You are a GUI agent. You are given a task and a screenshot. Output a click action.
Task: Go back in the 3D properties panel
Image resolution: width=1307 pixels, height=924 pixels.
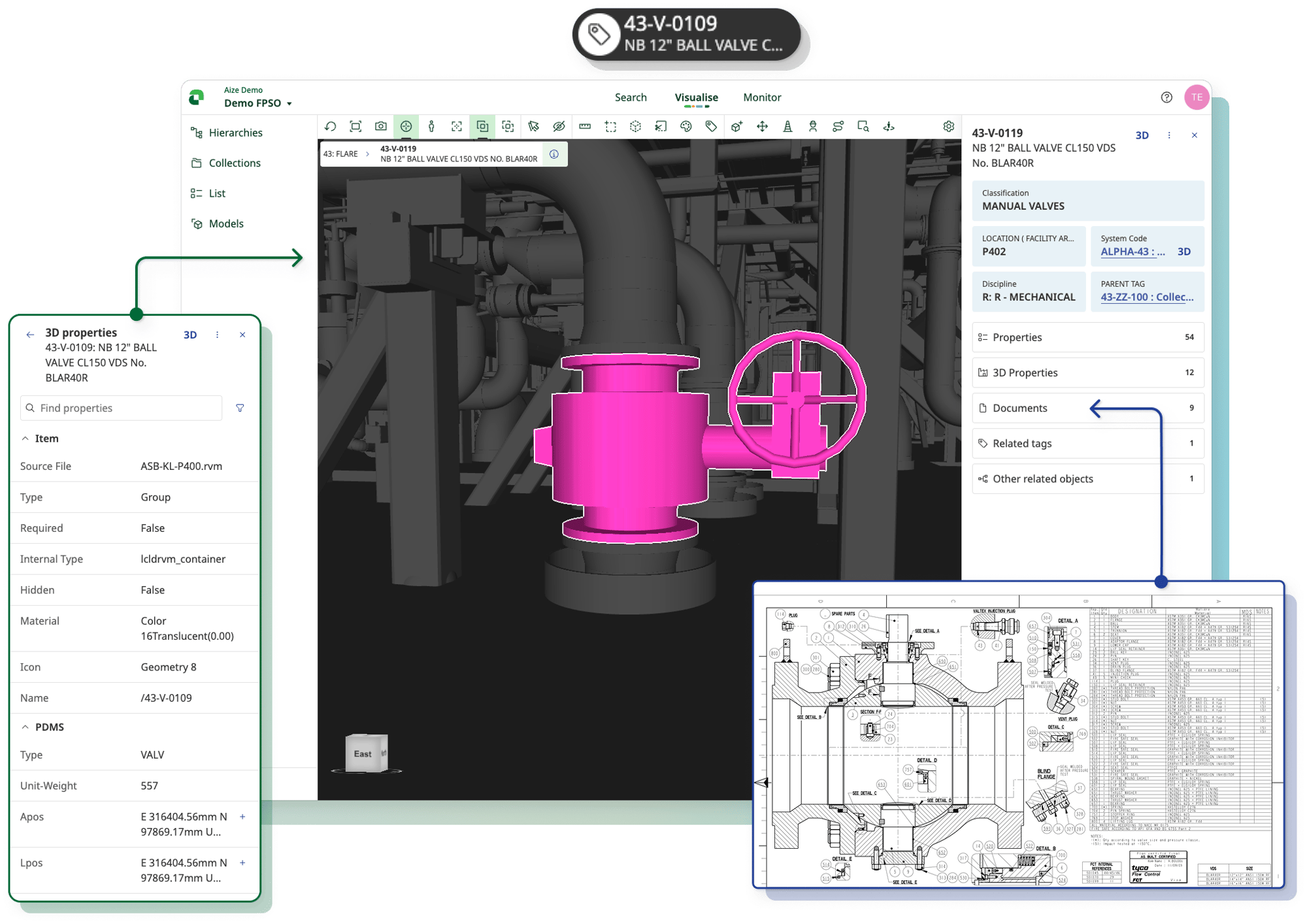30,335
